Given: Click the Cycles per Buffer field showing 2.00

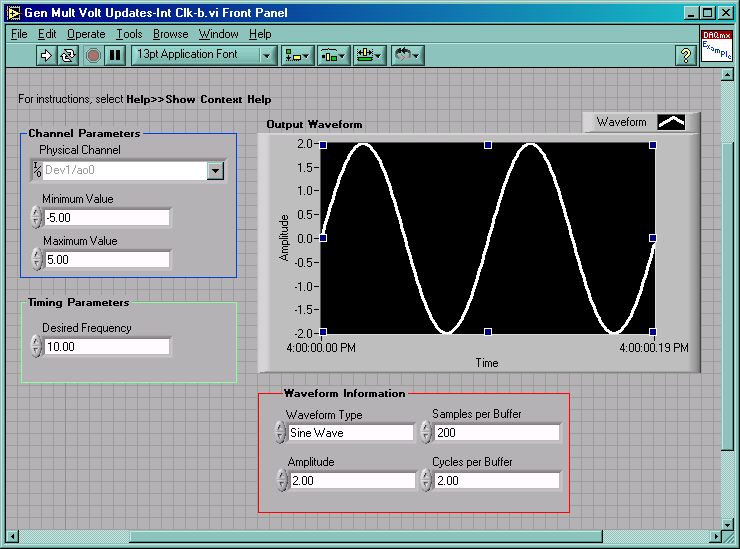Looking at the screenshot, I should click(x=496, y=481).
